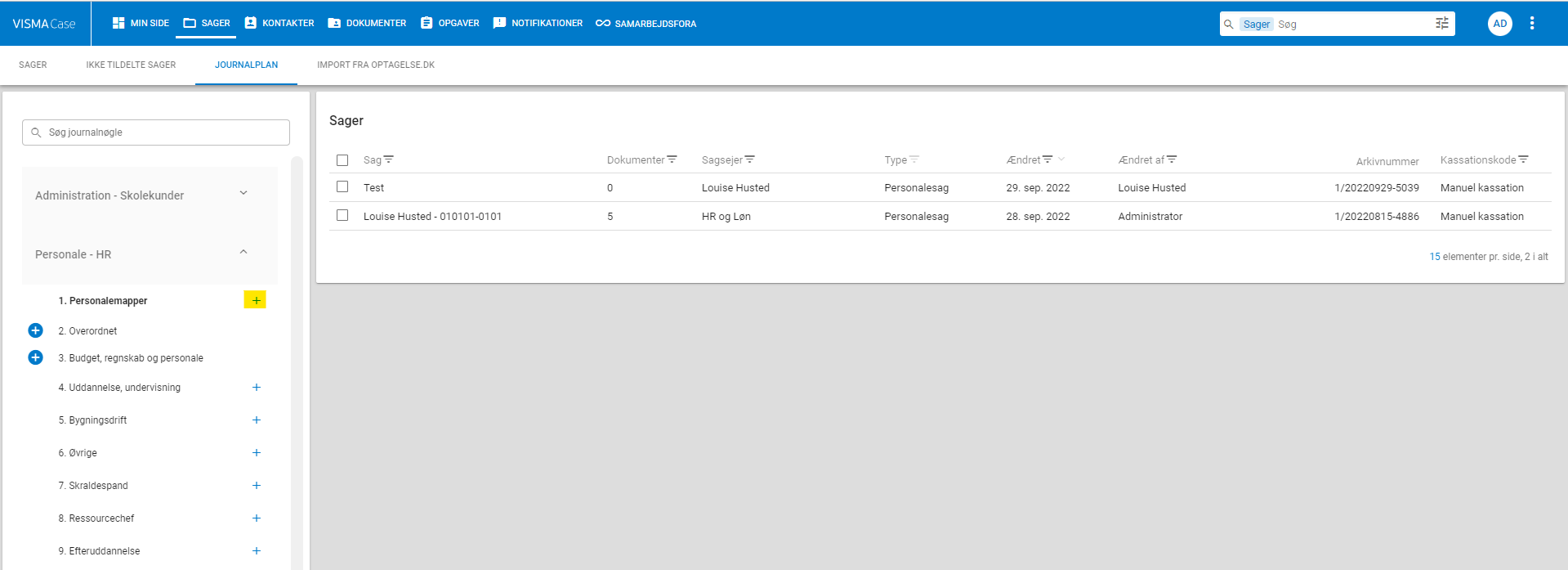
Task: Click the VISMA Case logo
Action: point(44,24)
